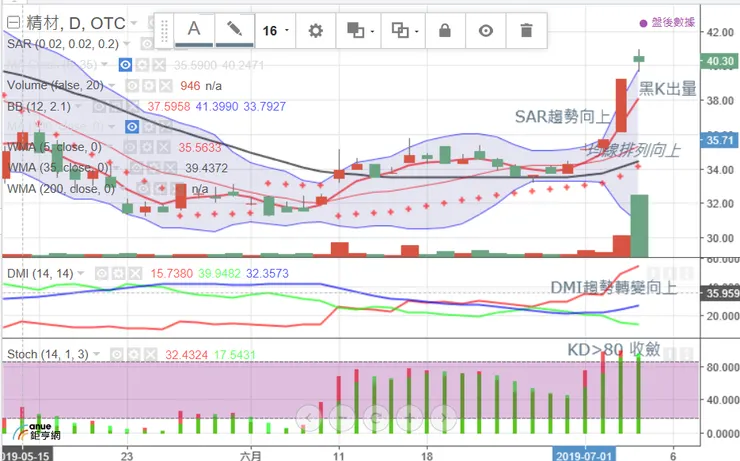740x461 pixels.
Task: Select the 'SAR趨勢向上' text annotation
Action: (x=563, y=116)
